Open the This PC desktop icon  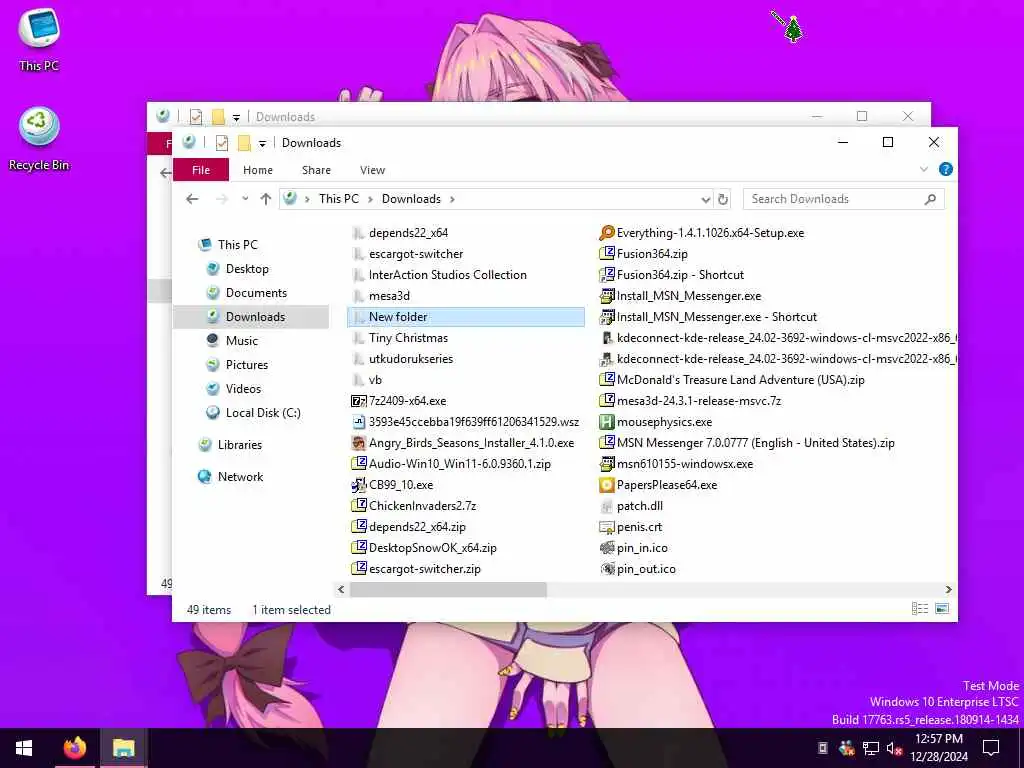39,39
